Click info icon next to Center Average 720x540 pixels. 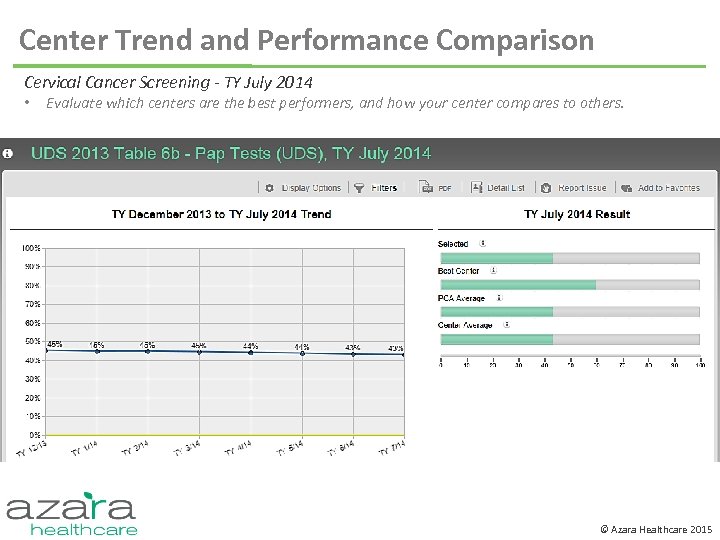click(506, 325)
